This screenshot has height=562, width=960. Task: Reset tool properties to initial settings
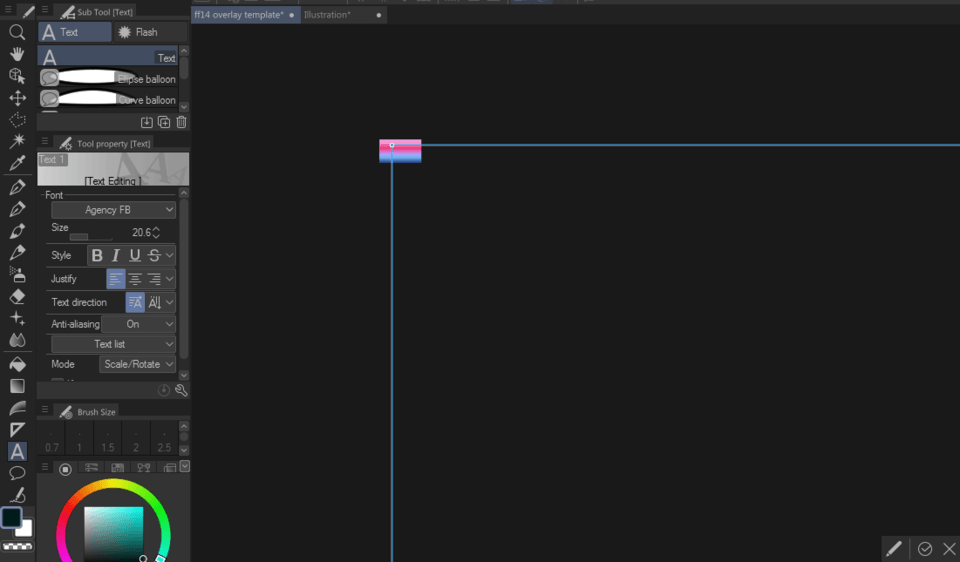(x=163, y=390)
